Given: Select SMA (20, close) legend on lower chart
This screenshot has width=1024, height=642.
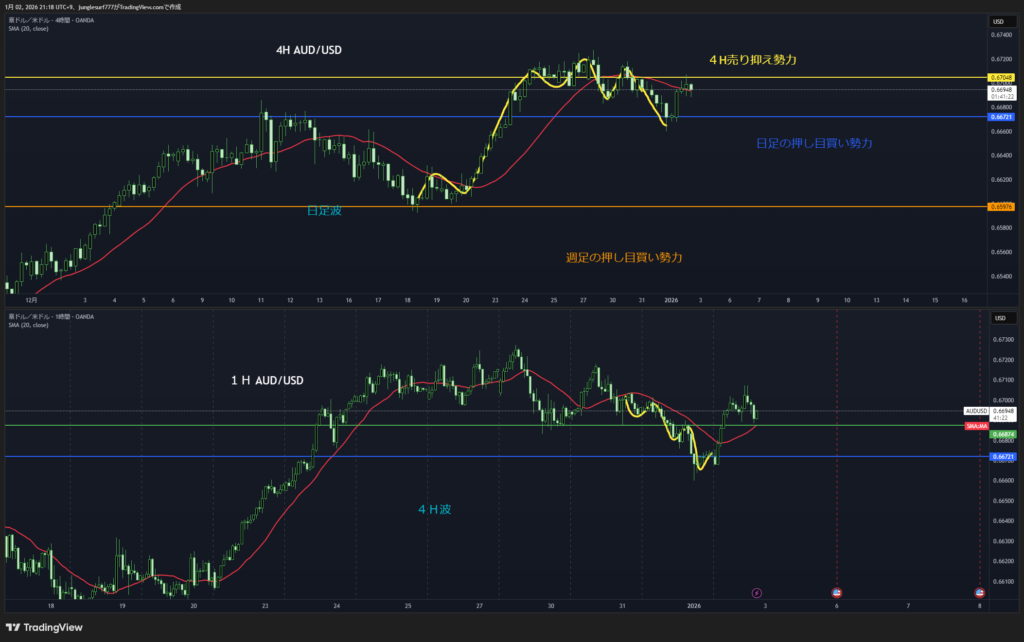Looking at the screenshot, I should click(28, 325).
